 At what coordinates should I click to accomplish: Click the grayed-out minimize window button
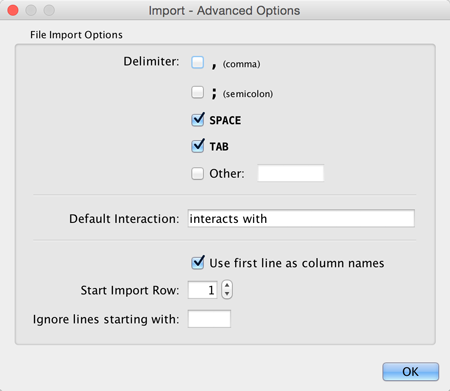point(31,10)
